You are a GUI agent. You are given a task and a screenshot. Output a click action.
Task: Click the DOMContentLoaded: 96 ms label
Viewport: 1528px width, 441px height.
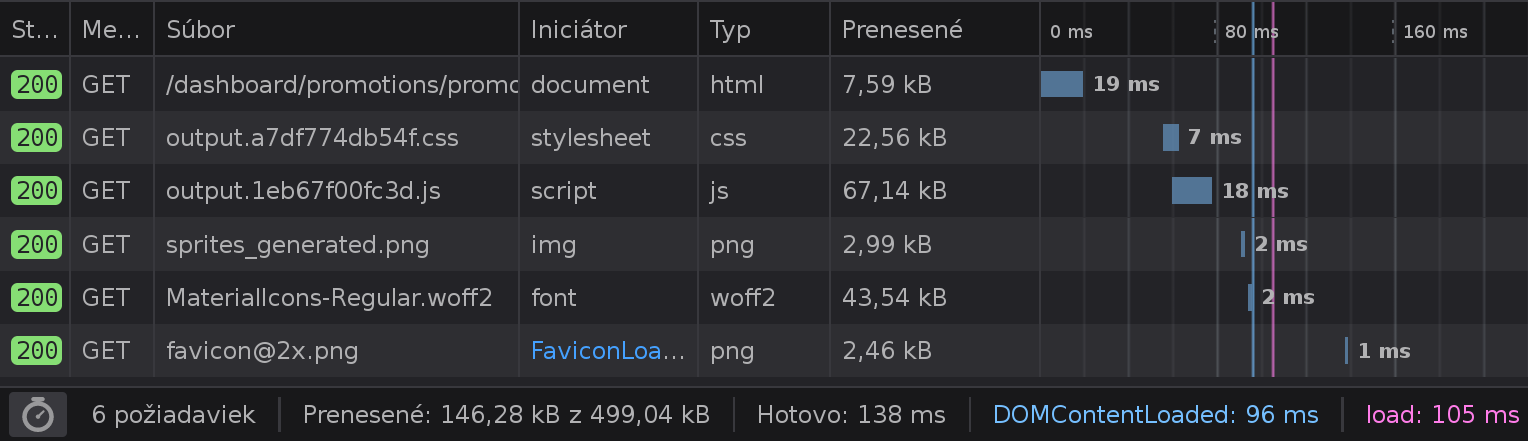[x=1156, y=414]
